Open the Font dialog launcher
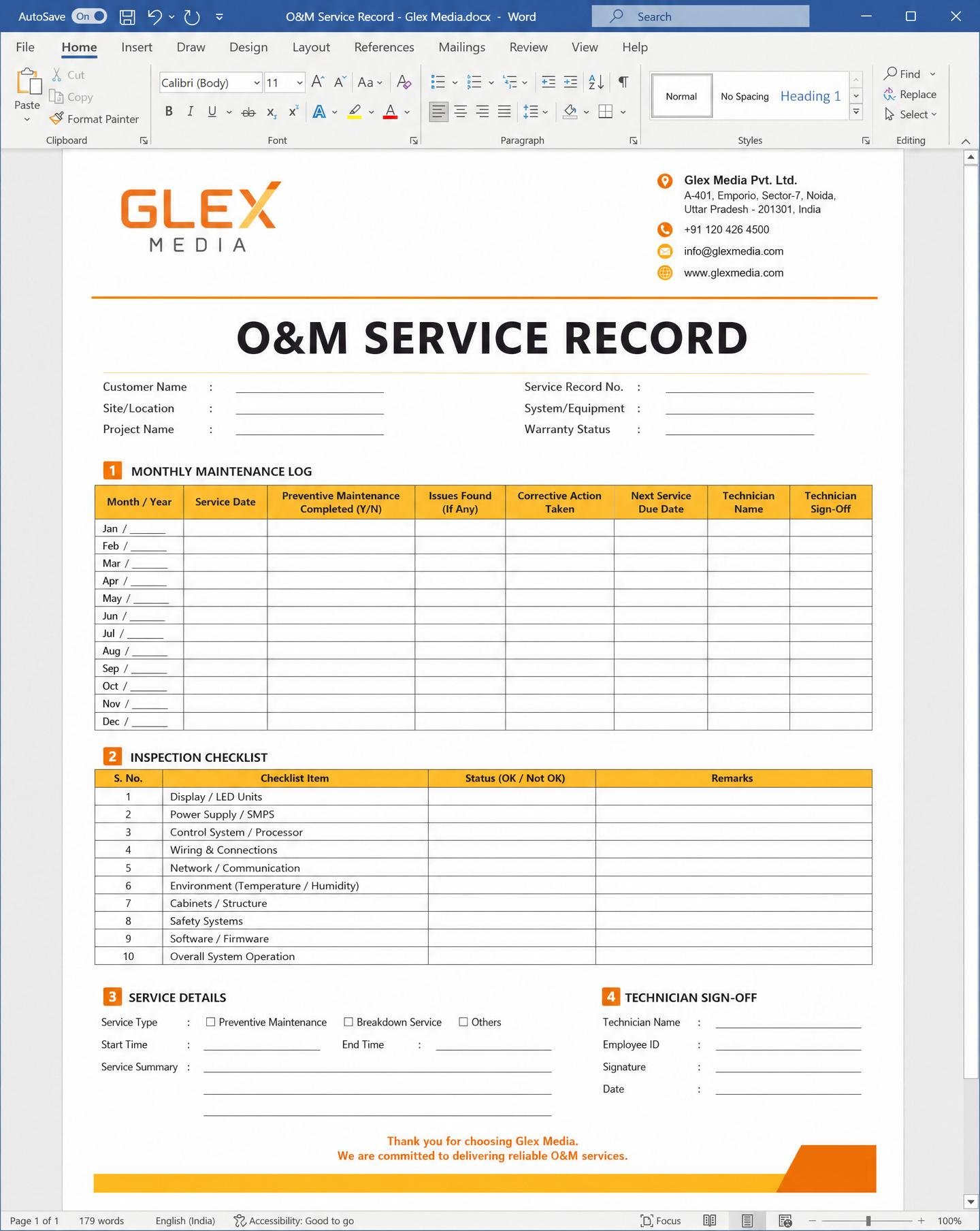The width and height of the screenshot is (980, 1231). (414, 140)
